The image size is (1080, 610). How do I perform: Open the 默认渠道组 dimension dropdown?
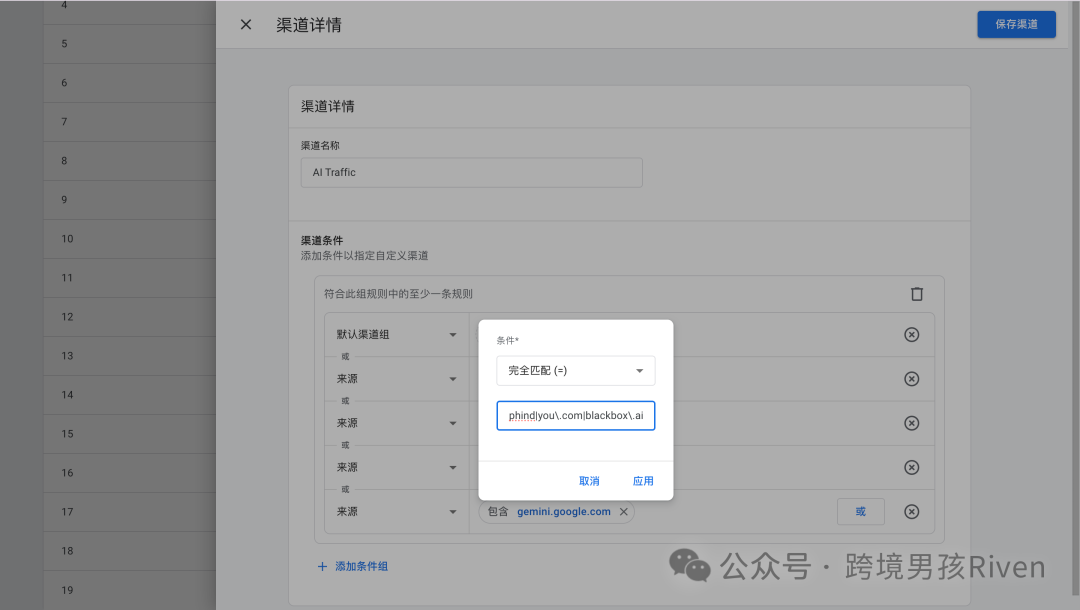tap(396, 335)
